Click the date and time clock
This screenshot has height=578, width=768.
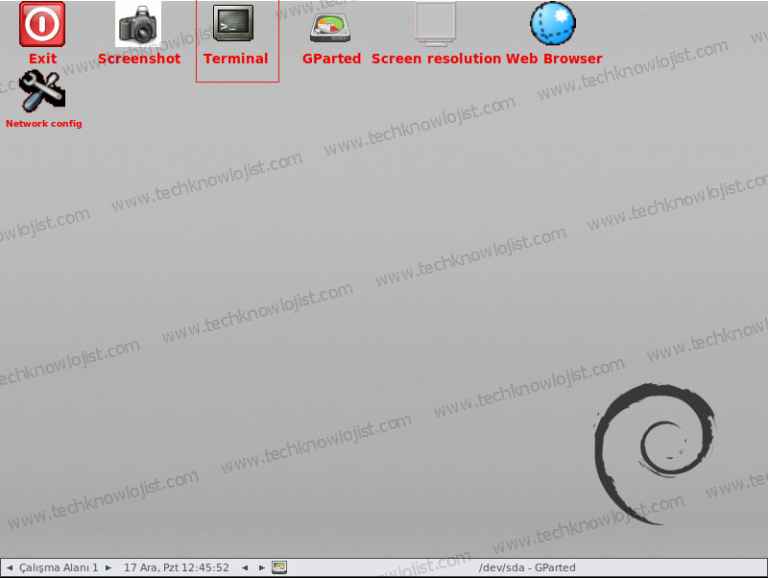(x=176, y=568)
